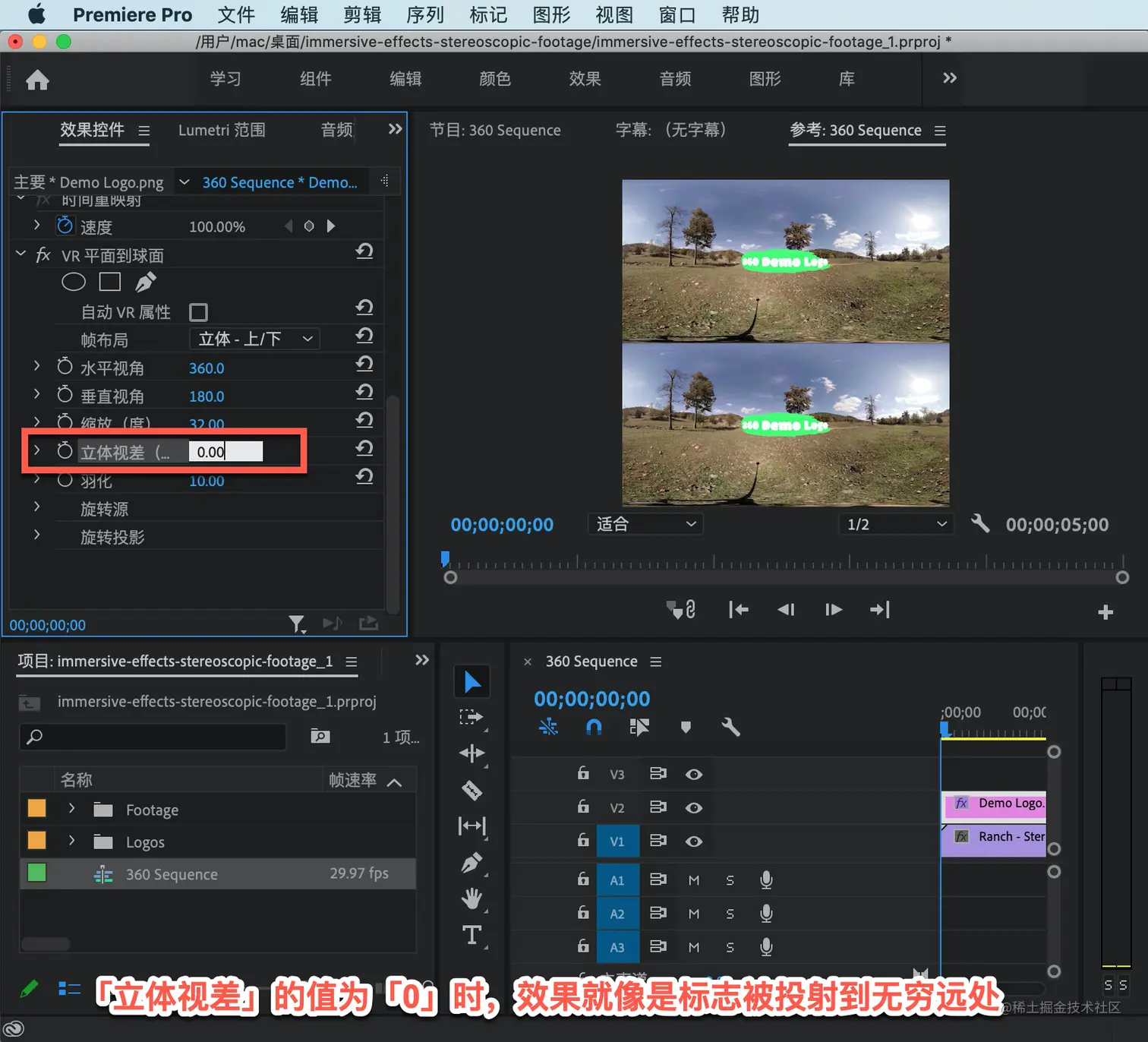1148x1042 pixels.
Task: Solo audio track A2
Action: click(x=730, y=914)
